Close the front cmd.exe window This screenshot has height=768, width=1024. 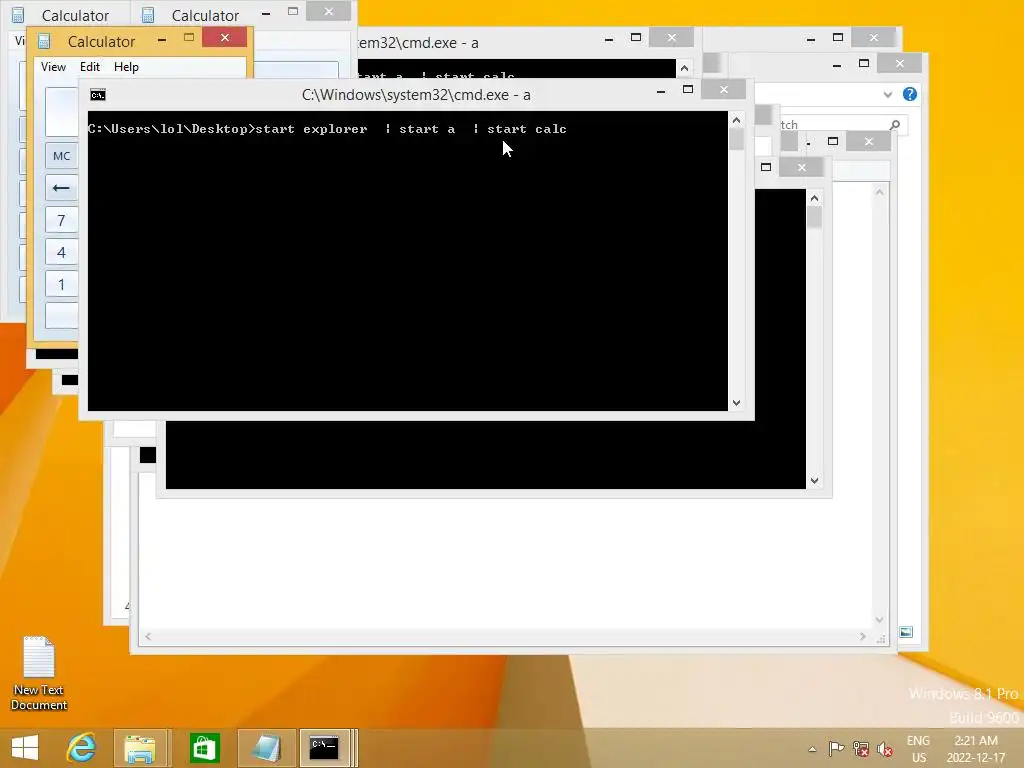[x=724, y=89]
